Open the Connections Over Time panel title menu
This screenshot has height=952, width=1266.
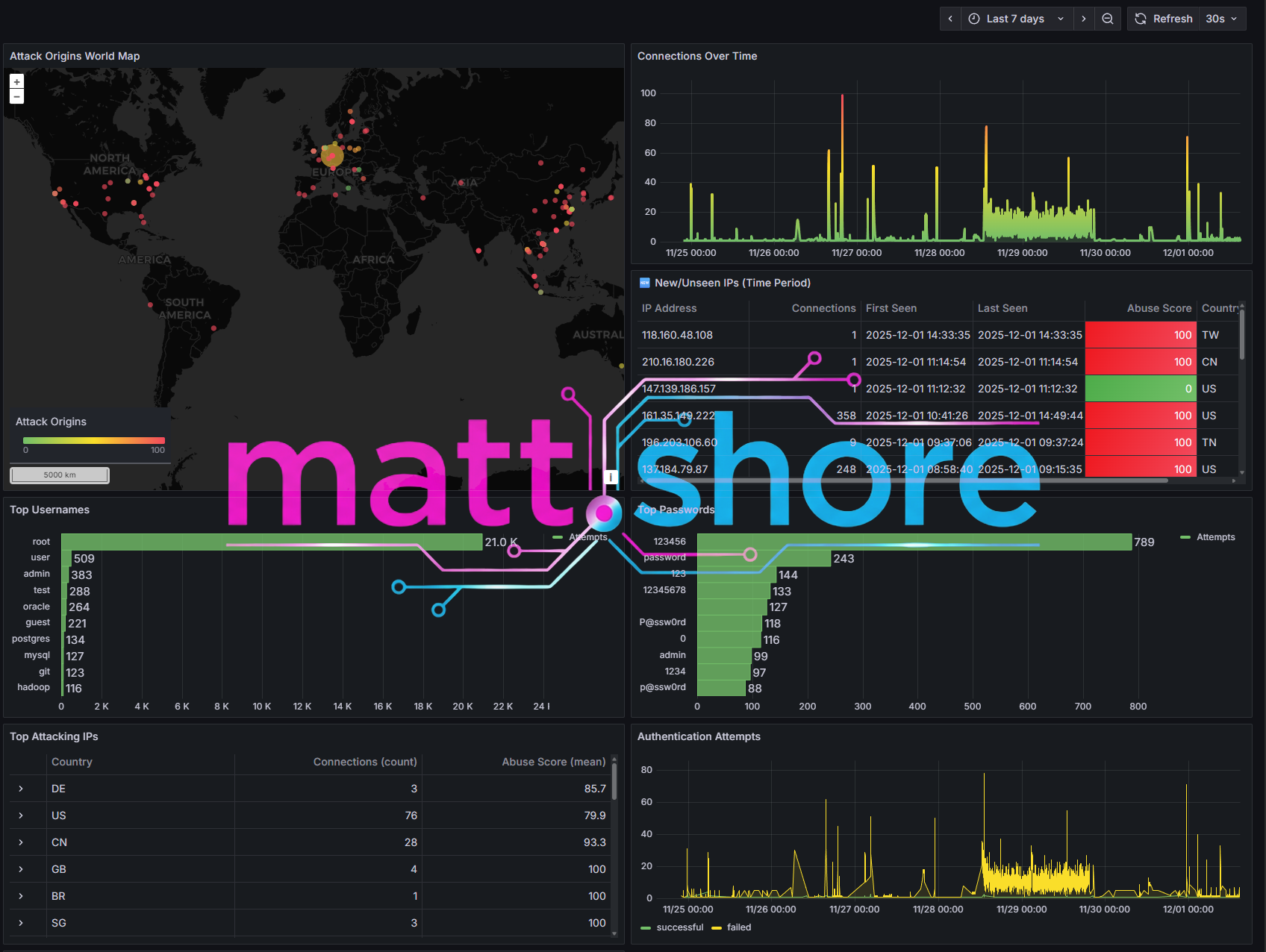(x=697, y=56)
